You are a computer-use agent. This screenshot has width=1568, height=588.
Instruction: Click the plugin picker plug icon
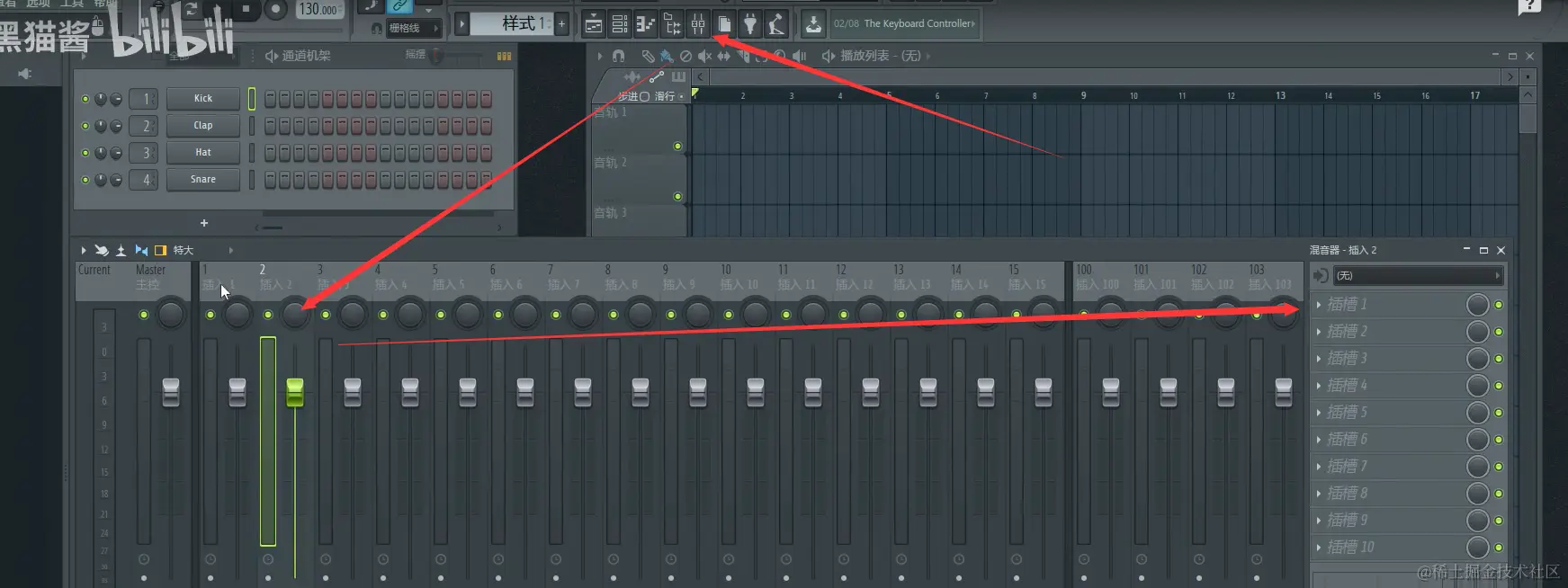(x=750, y=24)
